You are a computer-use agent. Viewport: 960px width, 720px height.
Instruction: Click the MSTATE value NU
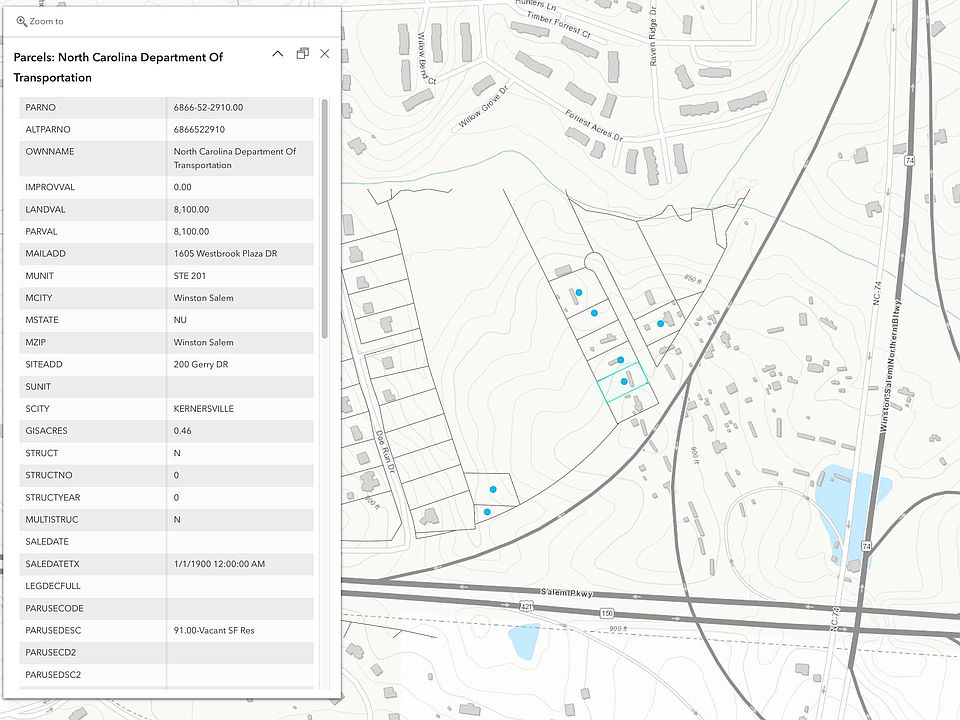tap(180, 320)
